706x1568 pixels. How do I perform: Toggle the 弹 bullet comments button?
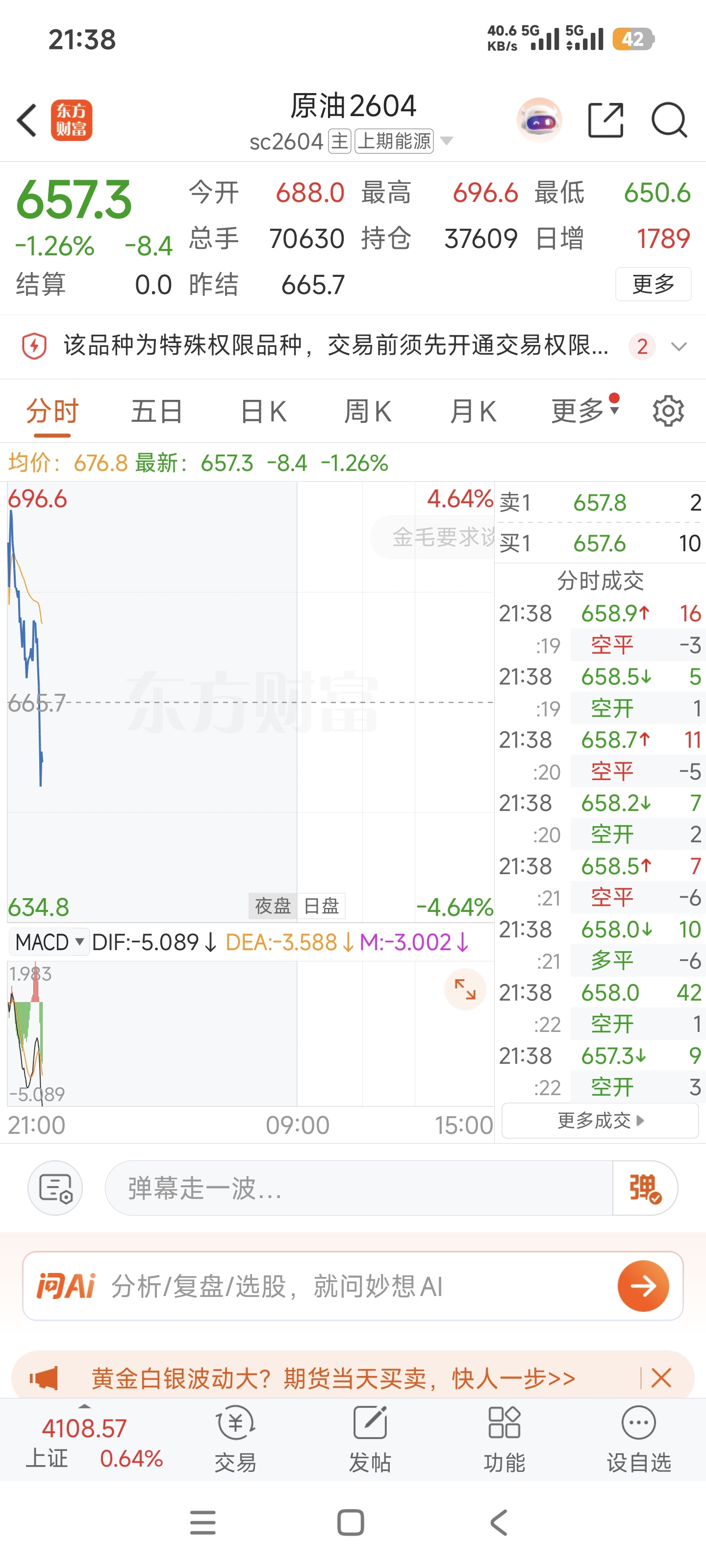[x=645, y=1188]
